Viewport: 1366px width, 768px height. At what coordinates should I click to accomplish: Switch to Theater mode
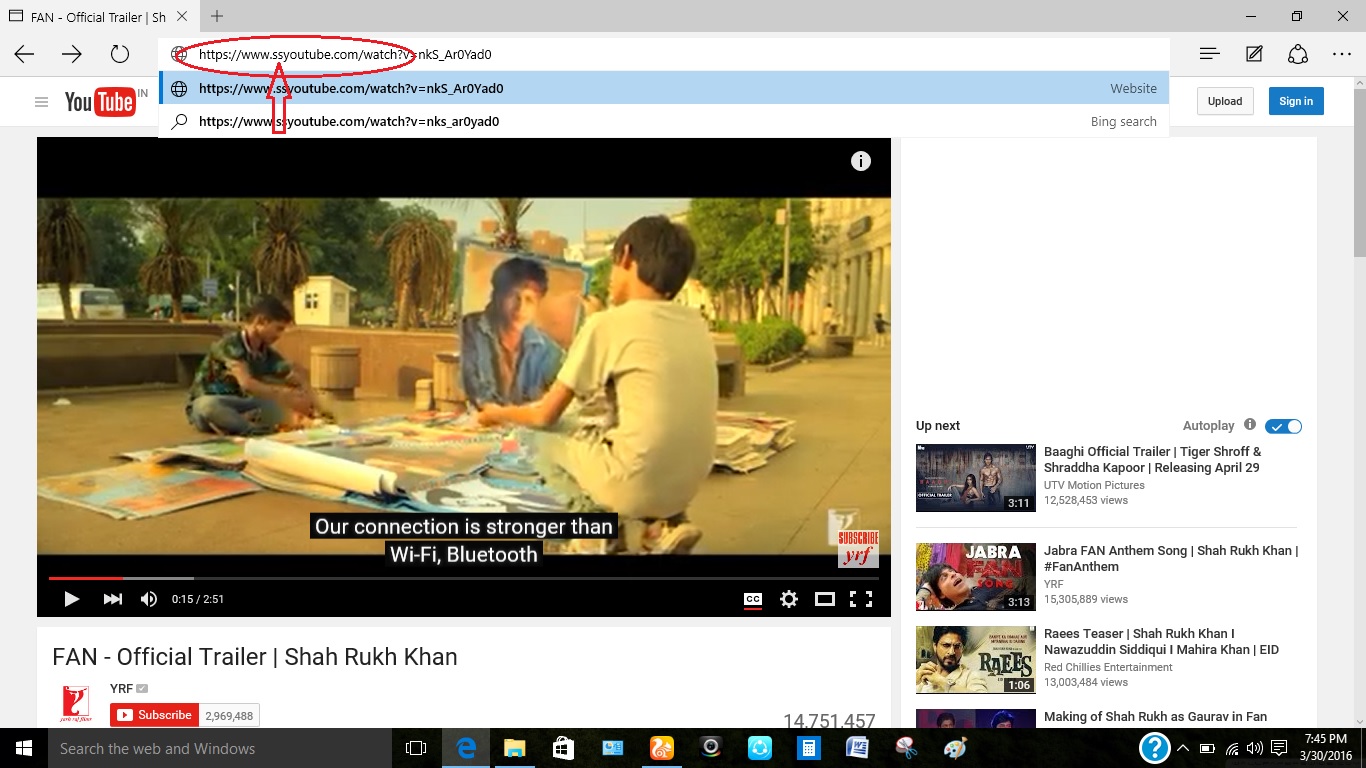pos(824,599)
